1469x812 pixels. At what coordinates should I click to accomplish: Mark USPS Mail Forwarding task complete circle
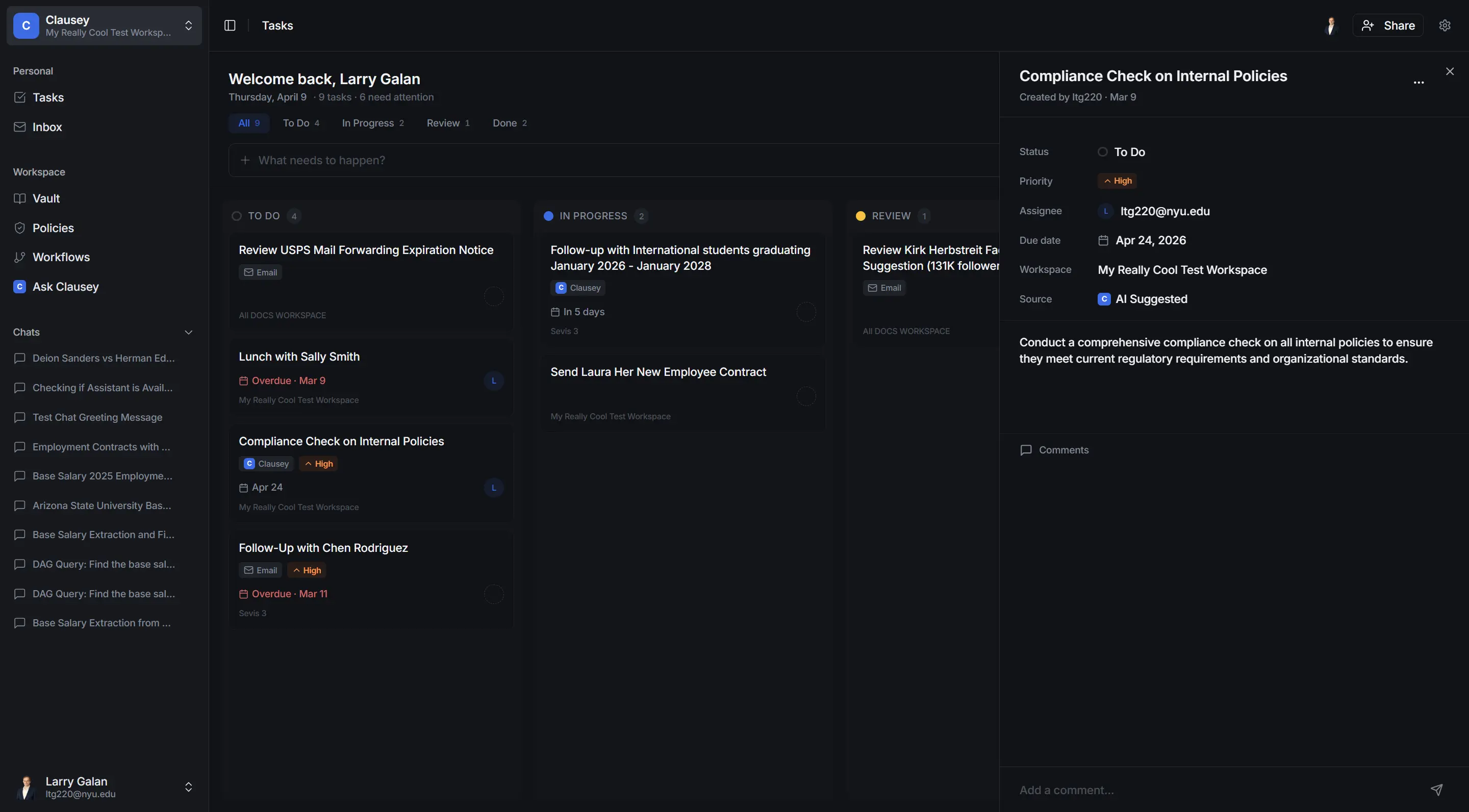point(493,296)
